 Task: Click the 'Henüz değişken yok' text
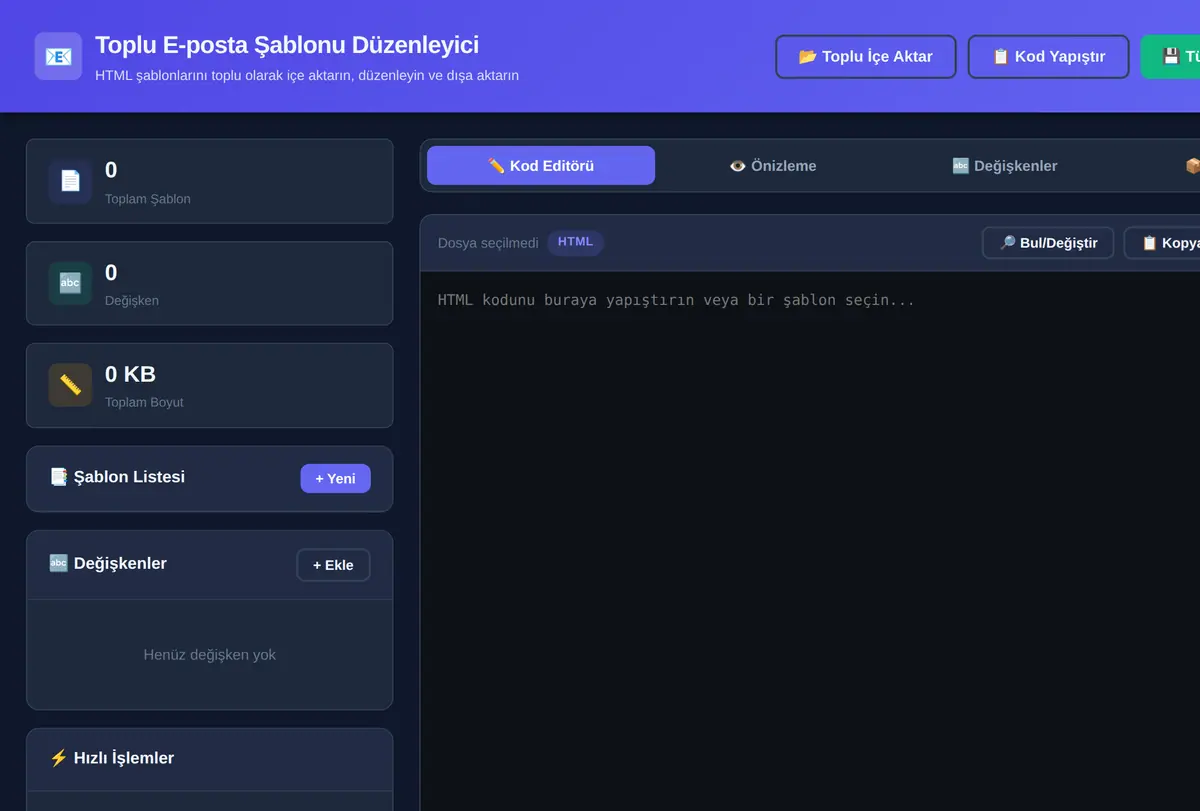[x=210, y=655]
